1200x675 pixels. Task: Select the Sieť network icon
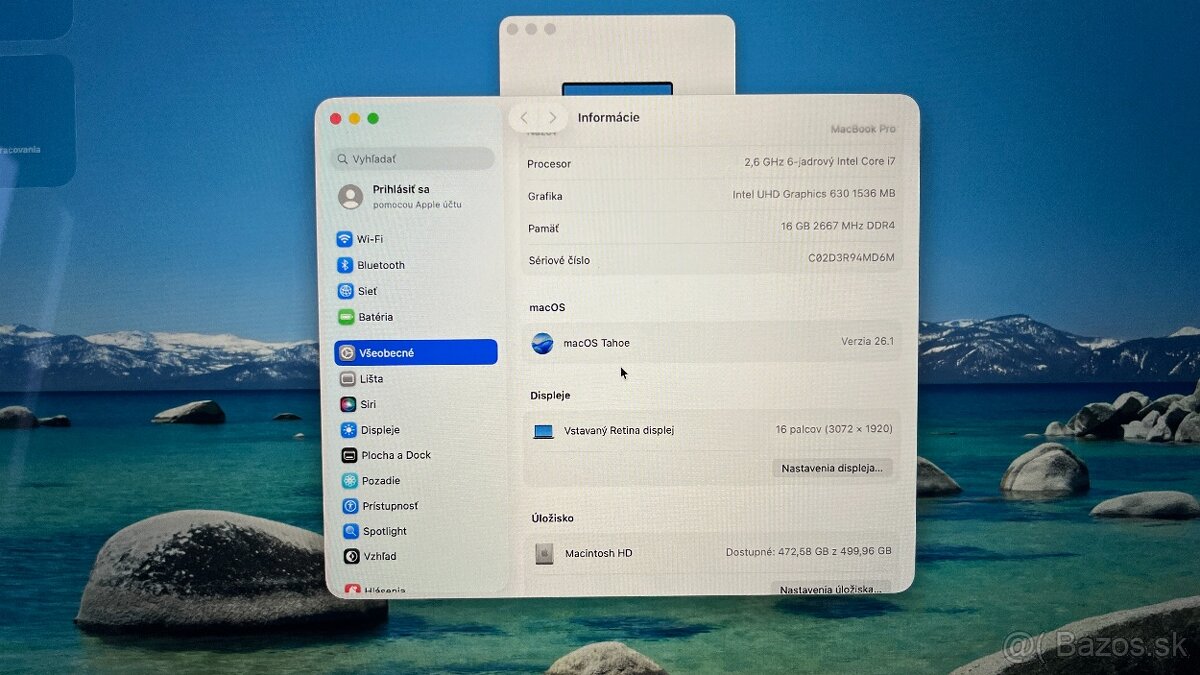345,291
